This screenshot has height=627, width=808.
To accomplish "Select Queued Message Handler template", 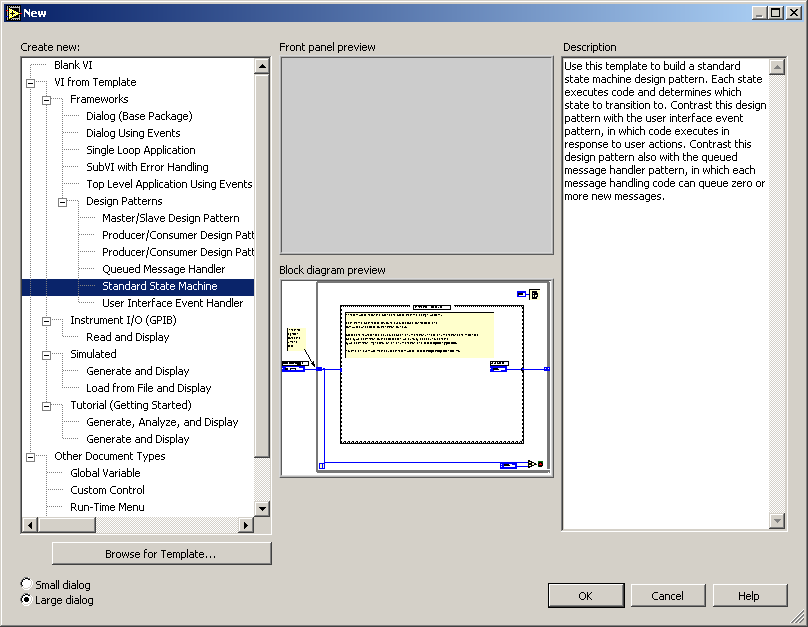I will click(163, 269).
